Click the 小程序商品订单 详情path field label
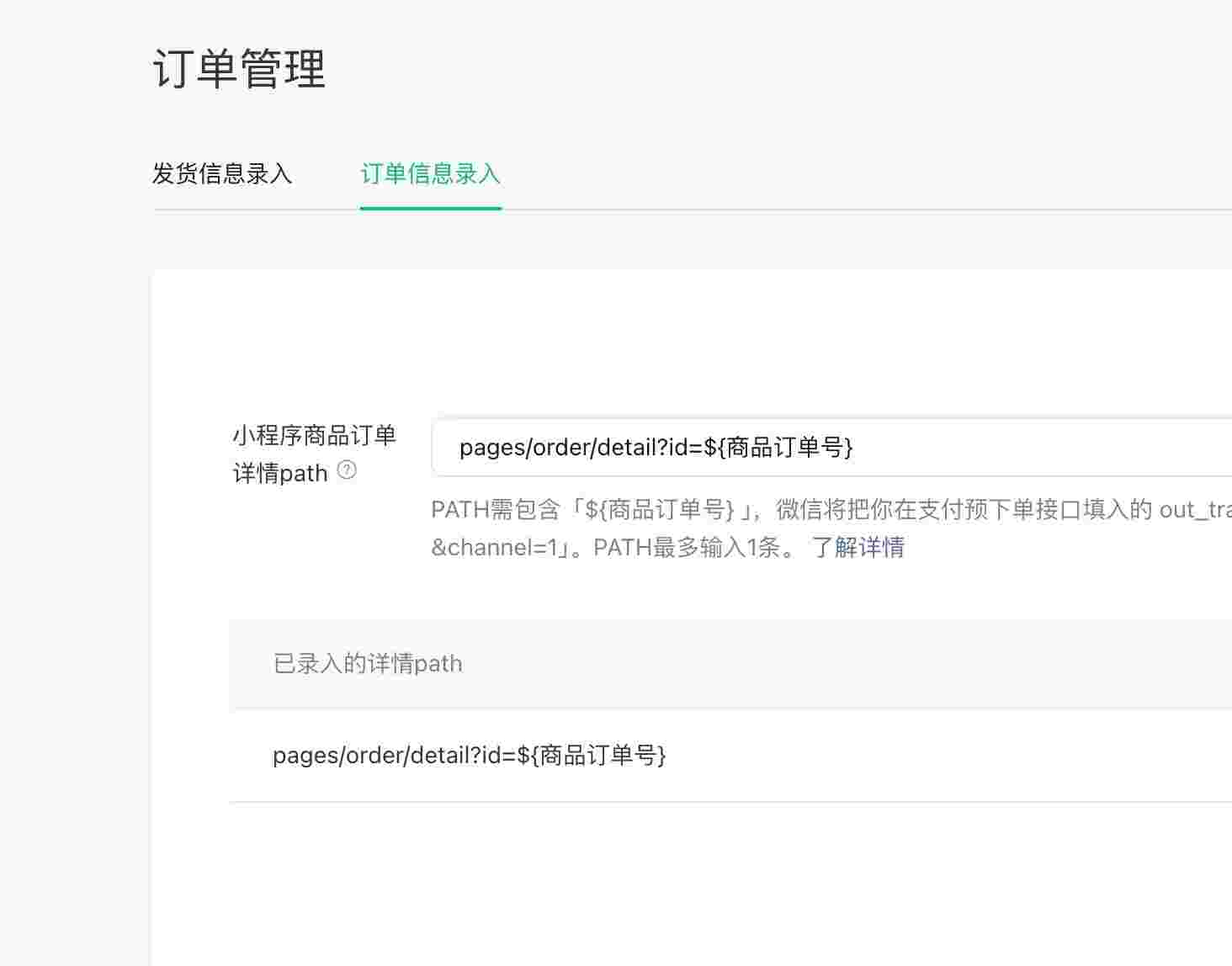Screen dimensions: 1232x966 coord(314,454)
